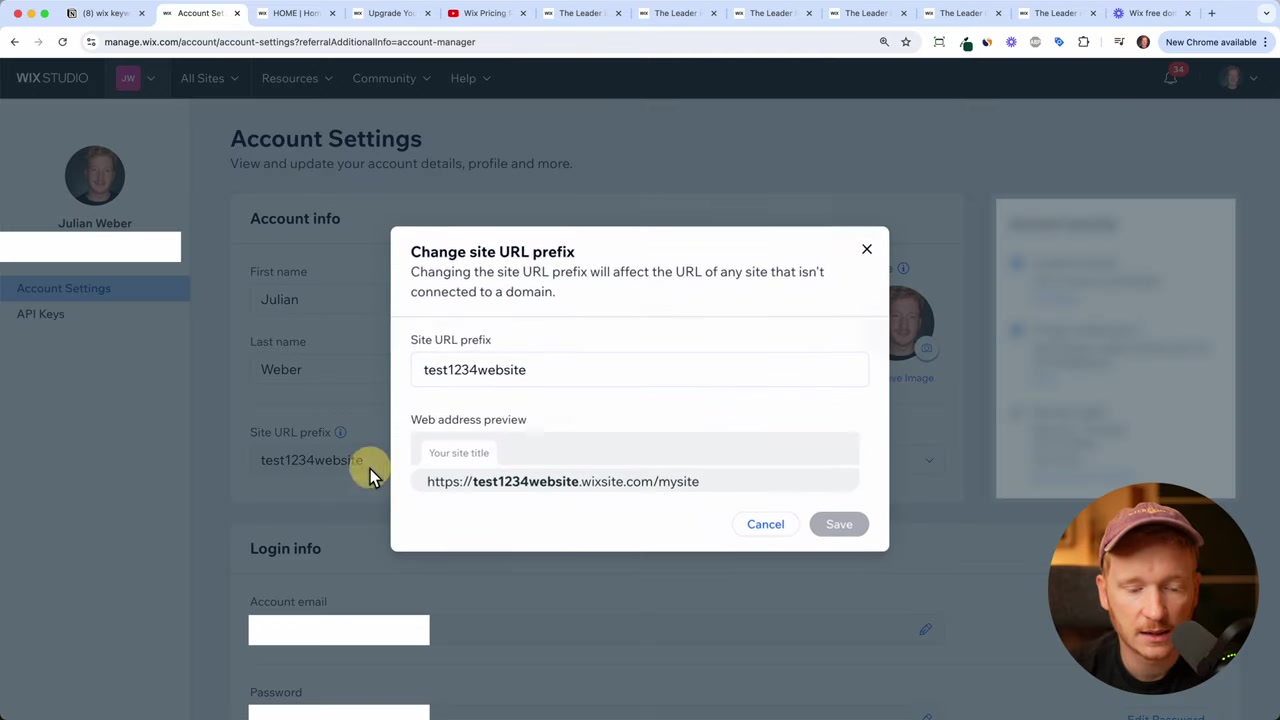
Task: Click the screenshot capture extension icon
Action: 939,42
